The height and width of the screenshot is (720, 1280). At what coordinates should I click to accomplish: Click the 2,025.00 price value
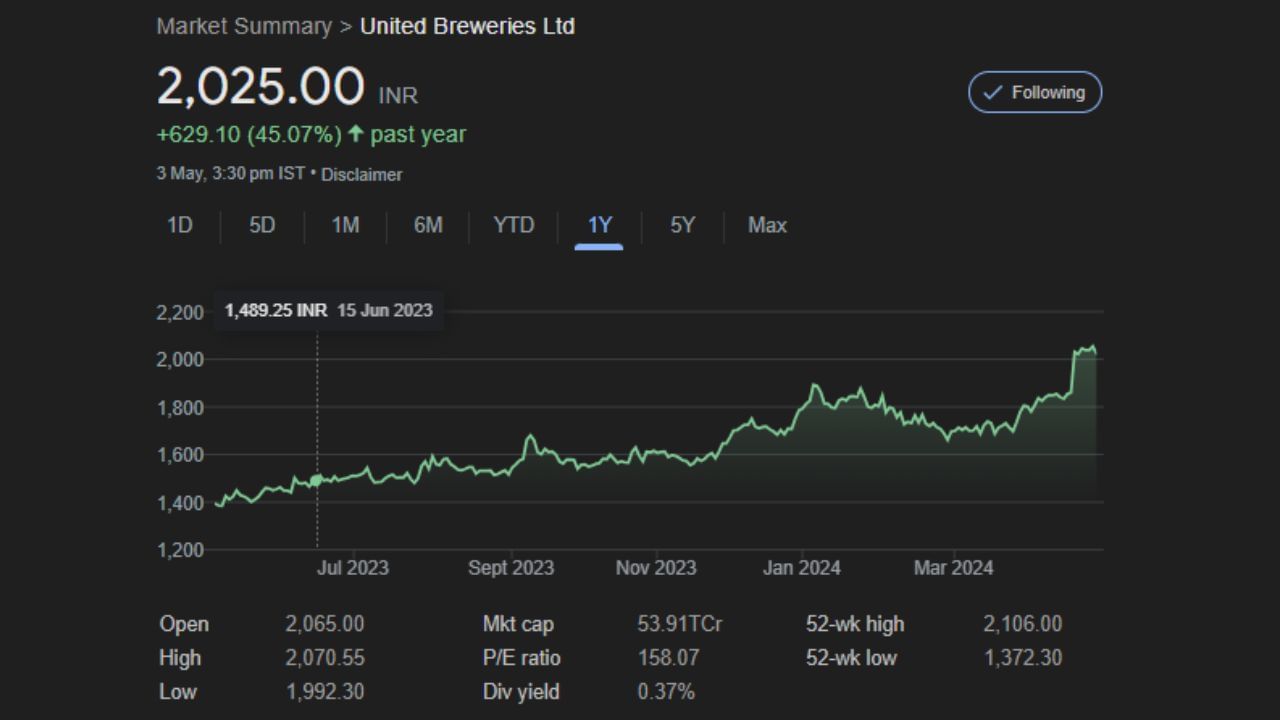click(260, 86)
